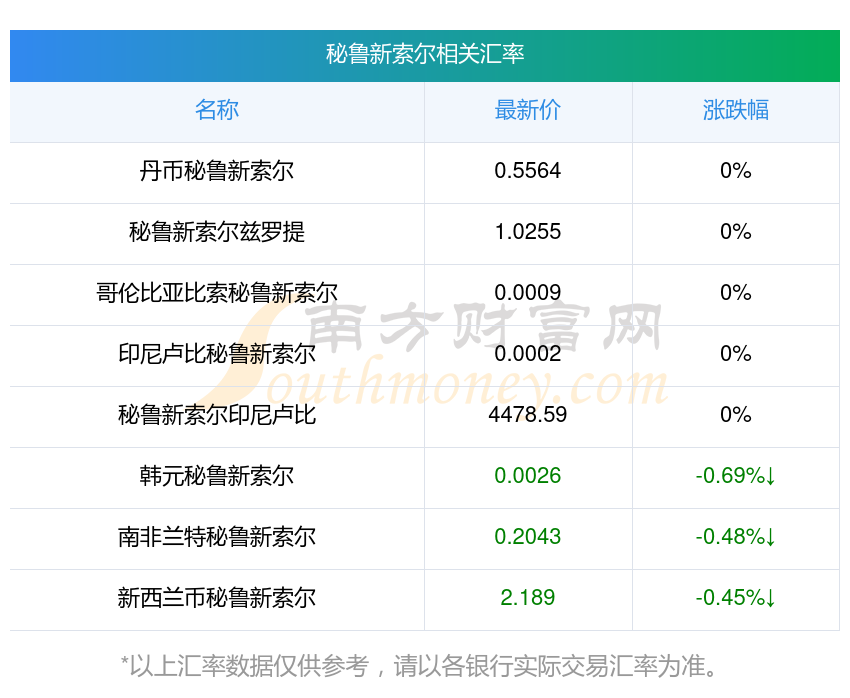Click the 名称 column header
This screenshot has height=698, width=850.
coord(217,110)
